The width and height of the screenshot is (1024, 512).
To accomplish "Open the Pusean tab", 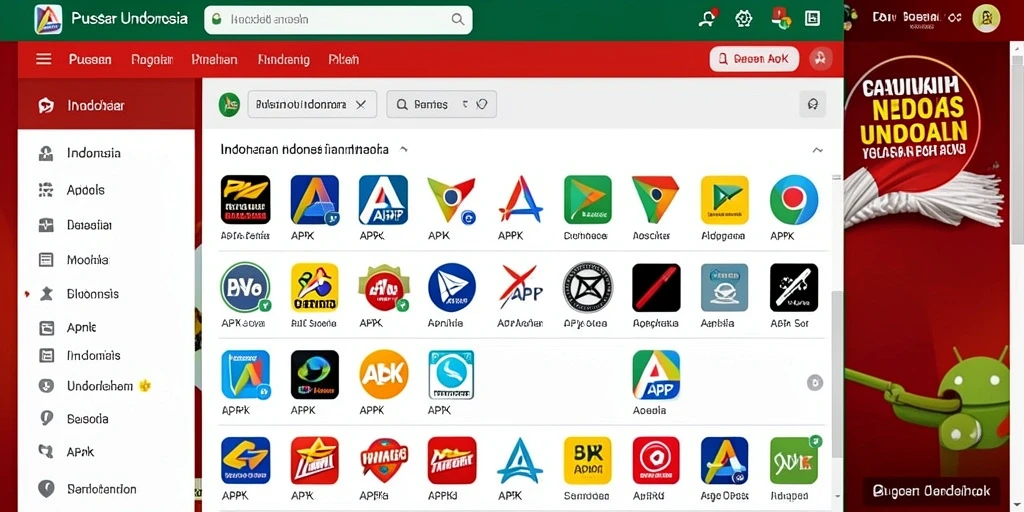I will 90,59.
